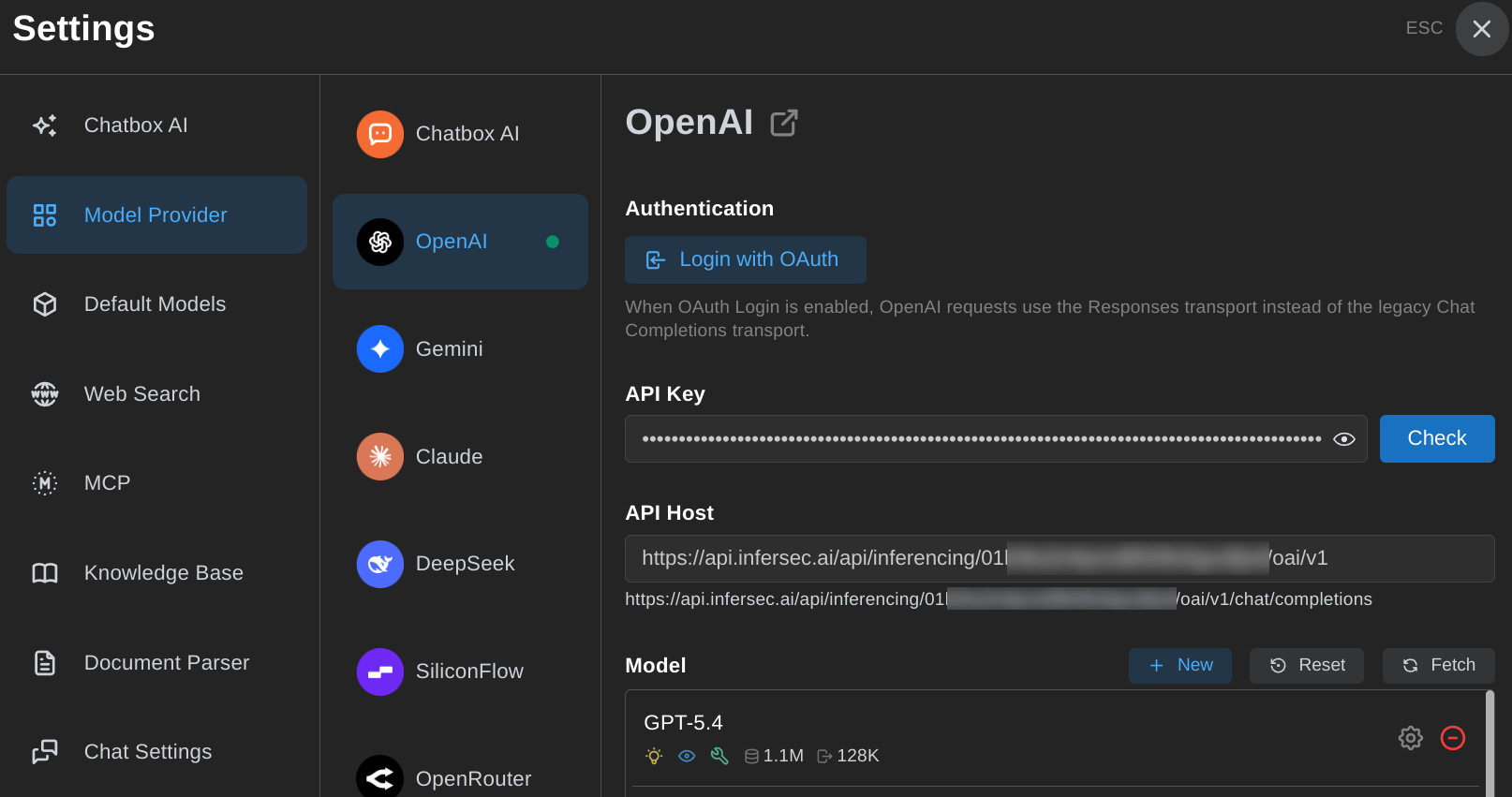Click the GPT-5.4 max output icon
Image resolution: width=1512 pixels, height=797 pixels.
824,756
